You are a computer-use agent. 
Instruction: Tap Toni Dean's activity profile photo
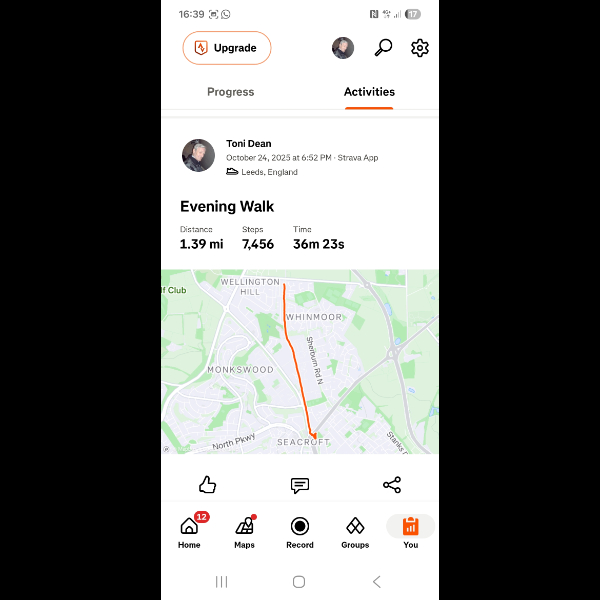click(198, 155)
